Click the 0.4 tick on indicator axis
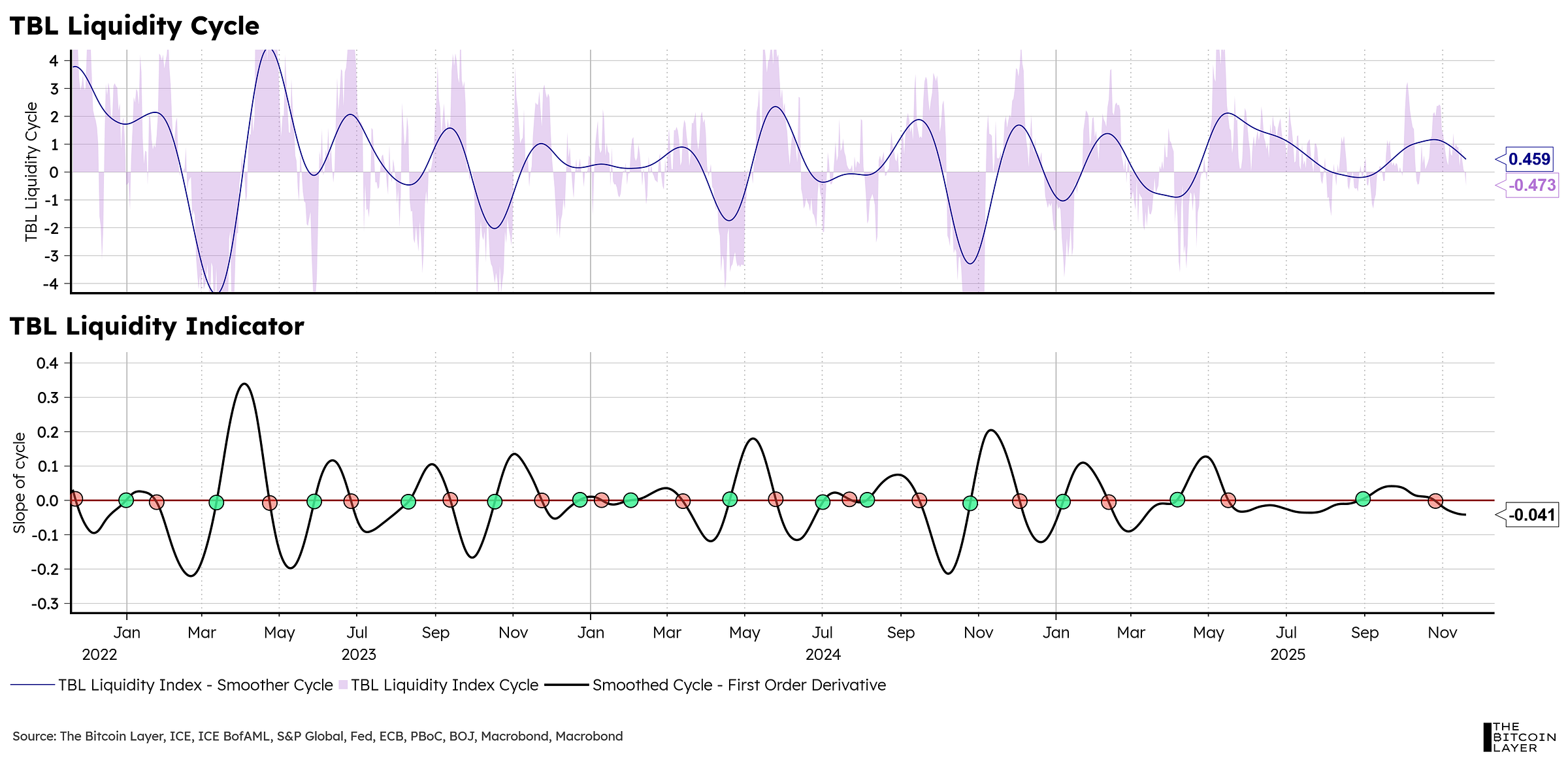The height and width of the screenshot is (784, 1568). (x=47, y=363)
